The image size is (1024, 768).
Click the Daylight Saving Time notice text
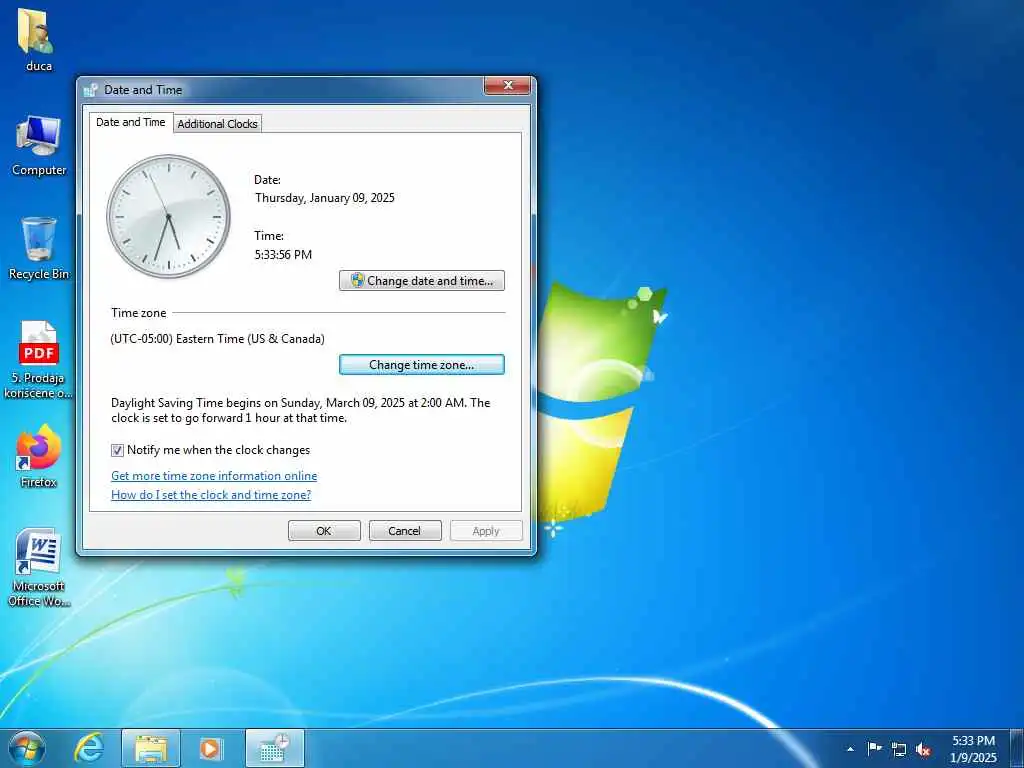coord(300,410)
